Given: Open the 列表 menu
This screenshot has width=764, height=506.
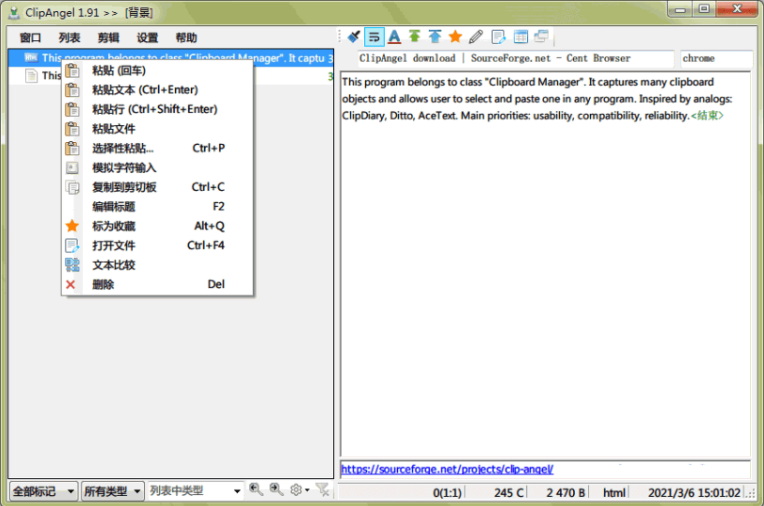Looking at the screenshot, I should 69,38.
